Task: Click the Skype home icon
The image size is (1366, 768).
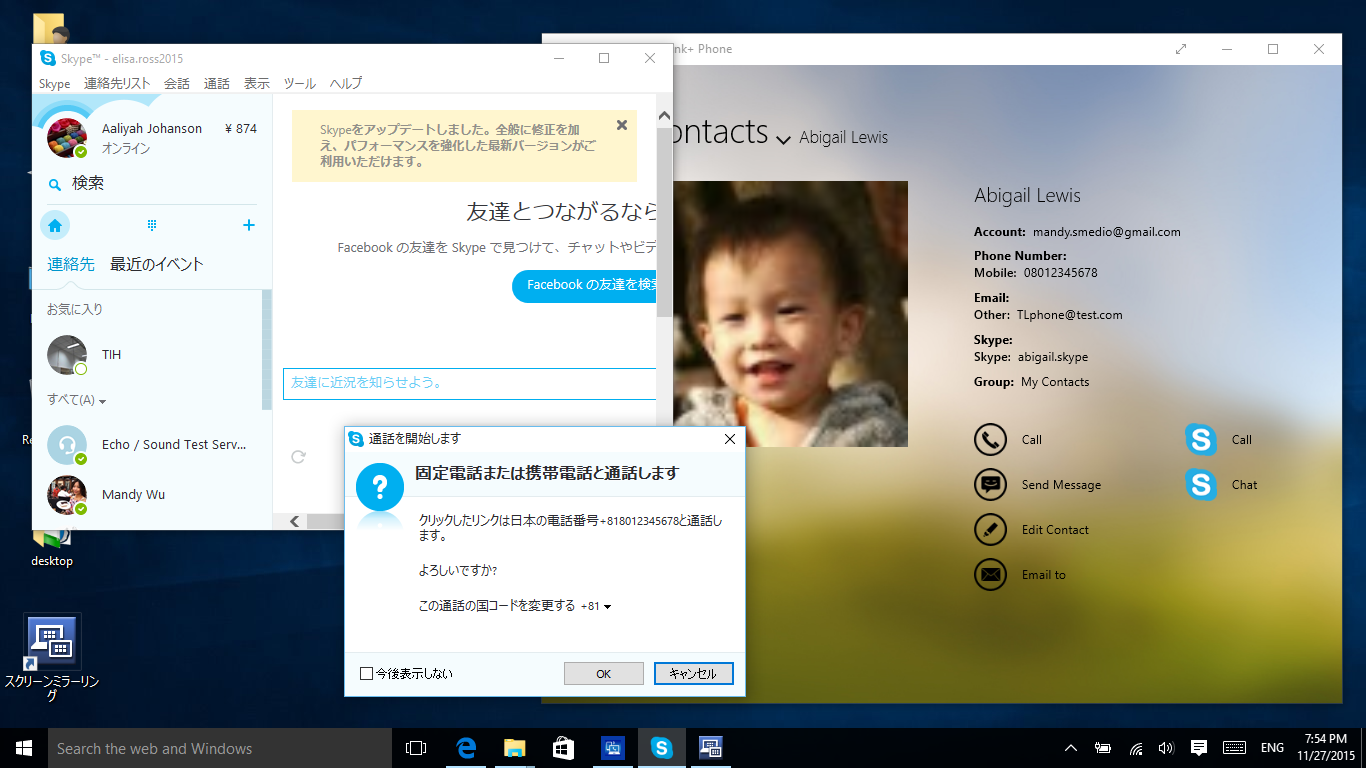Action: click(55, 226)
